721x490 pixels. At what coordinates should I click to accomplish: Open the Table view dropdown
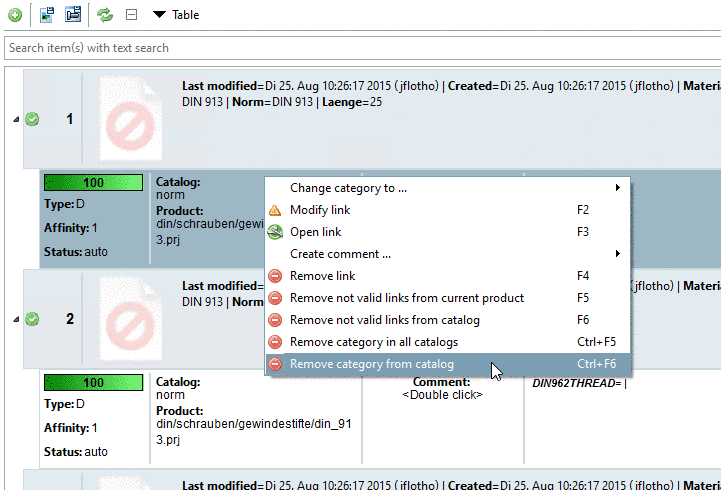point(177,15)
